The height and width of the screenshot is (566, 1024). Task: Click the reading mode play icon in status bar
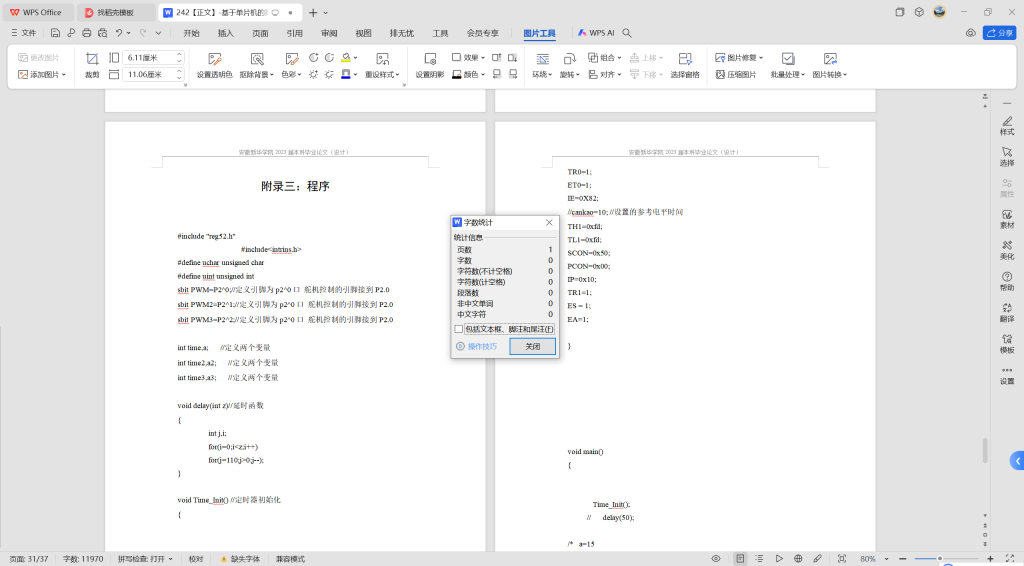[x=779, y=559]
